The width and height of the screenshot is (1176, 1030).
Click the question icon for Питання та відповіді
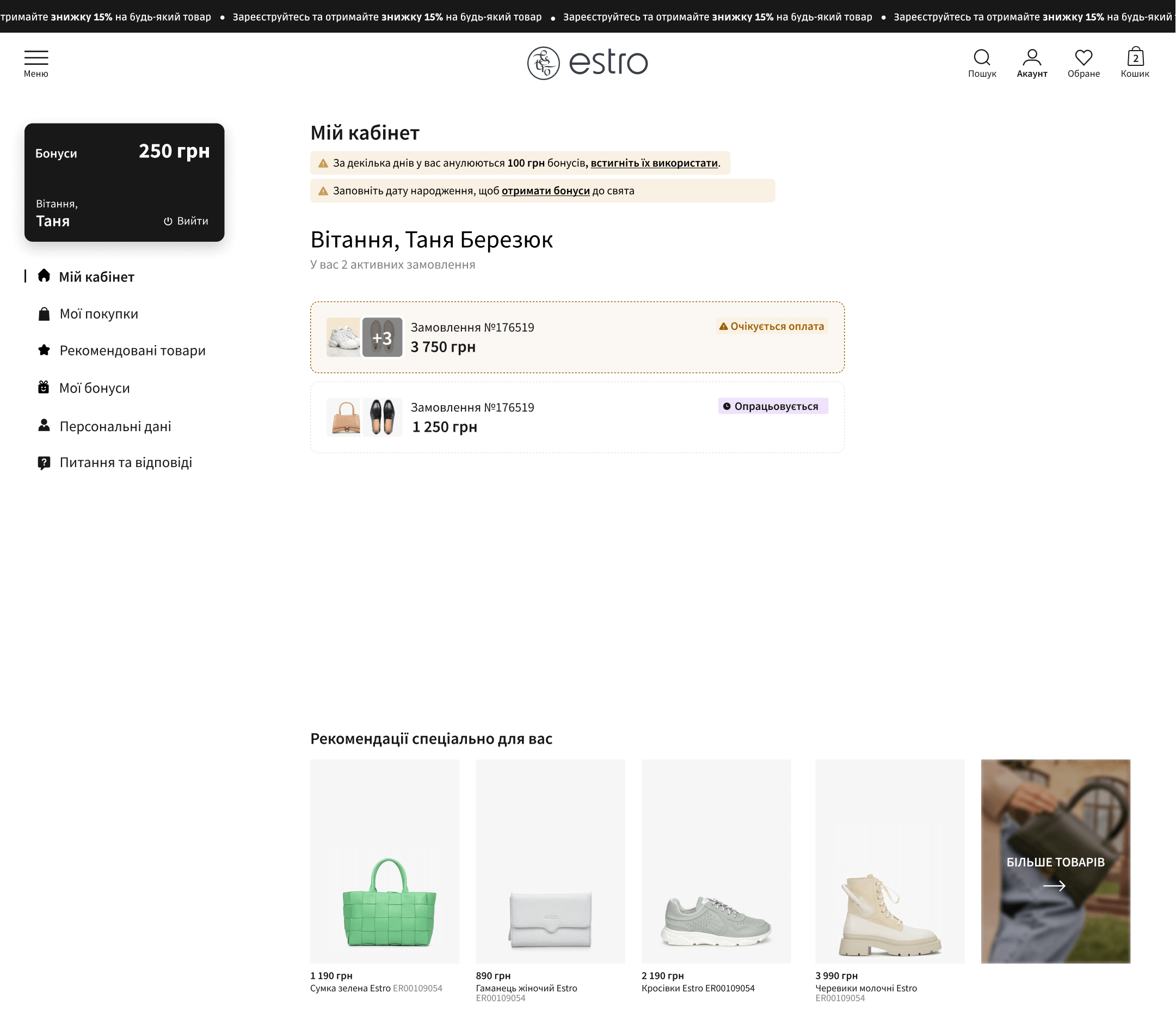pos(44,463)
